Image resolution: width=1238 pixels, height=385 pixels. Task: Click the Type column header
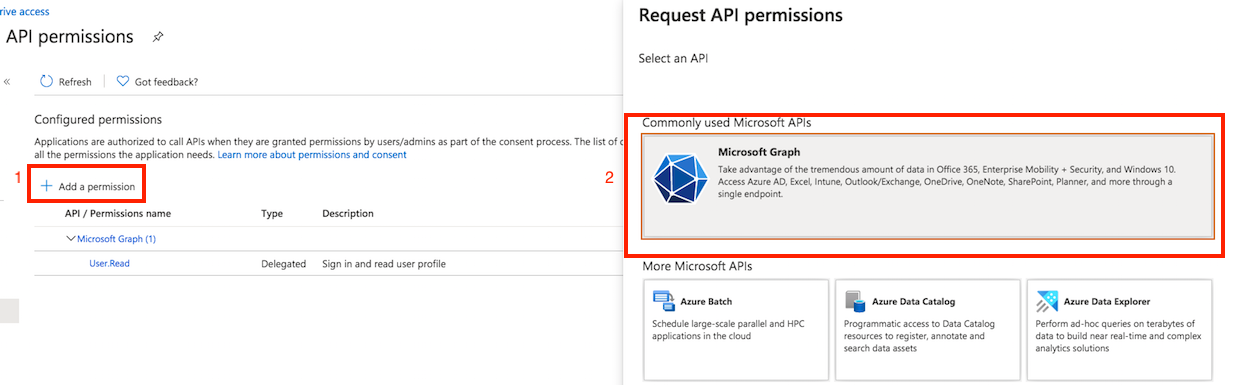point(272,213)
